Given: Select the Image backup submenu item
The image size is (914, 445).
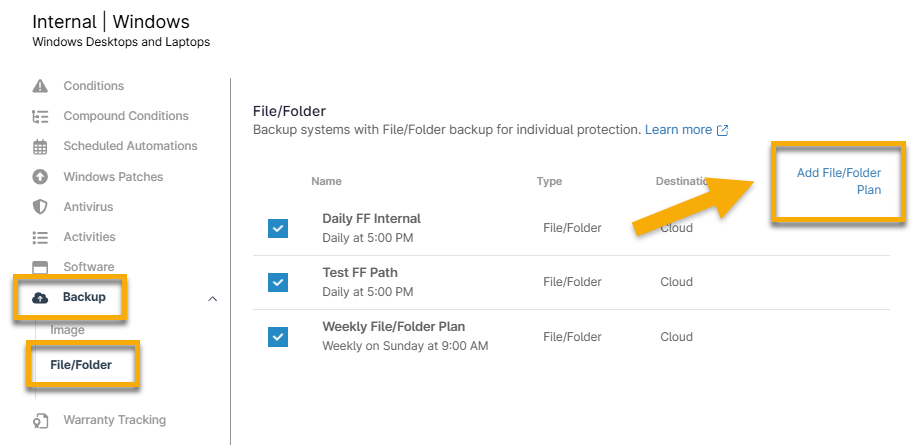Looking at the screenshot, I should click(67, 330).
